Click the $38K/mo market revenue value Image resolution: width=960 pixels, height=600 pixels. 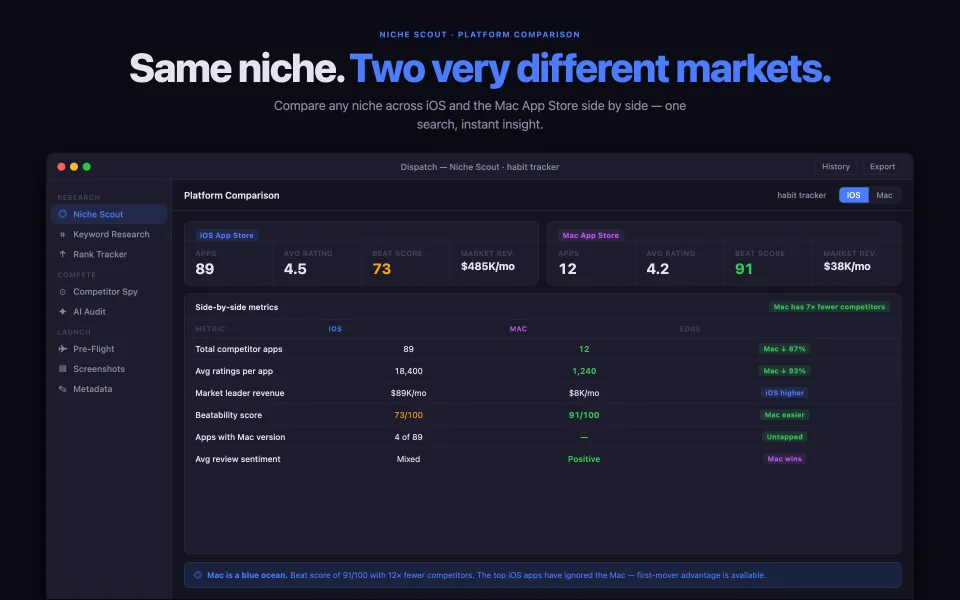pos(847,266)
